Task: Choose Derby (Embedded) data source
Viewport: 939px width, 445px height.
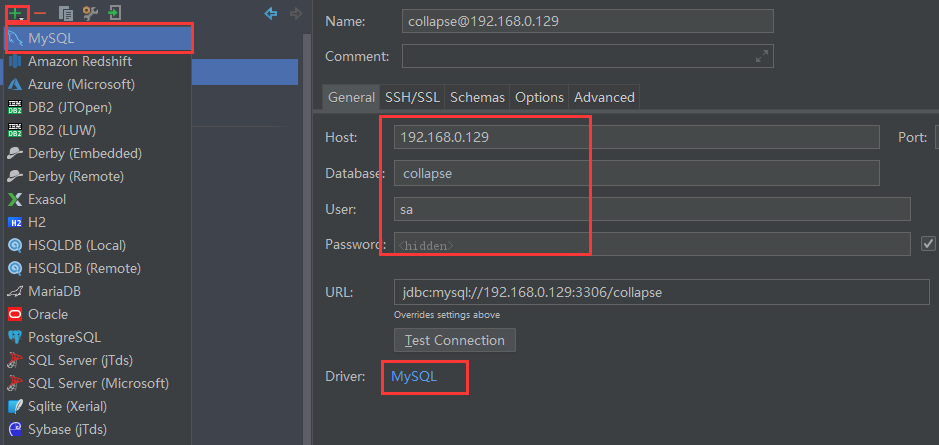Action: point(98,153)
